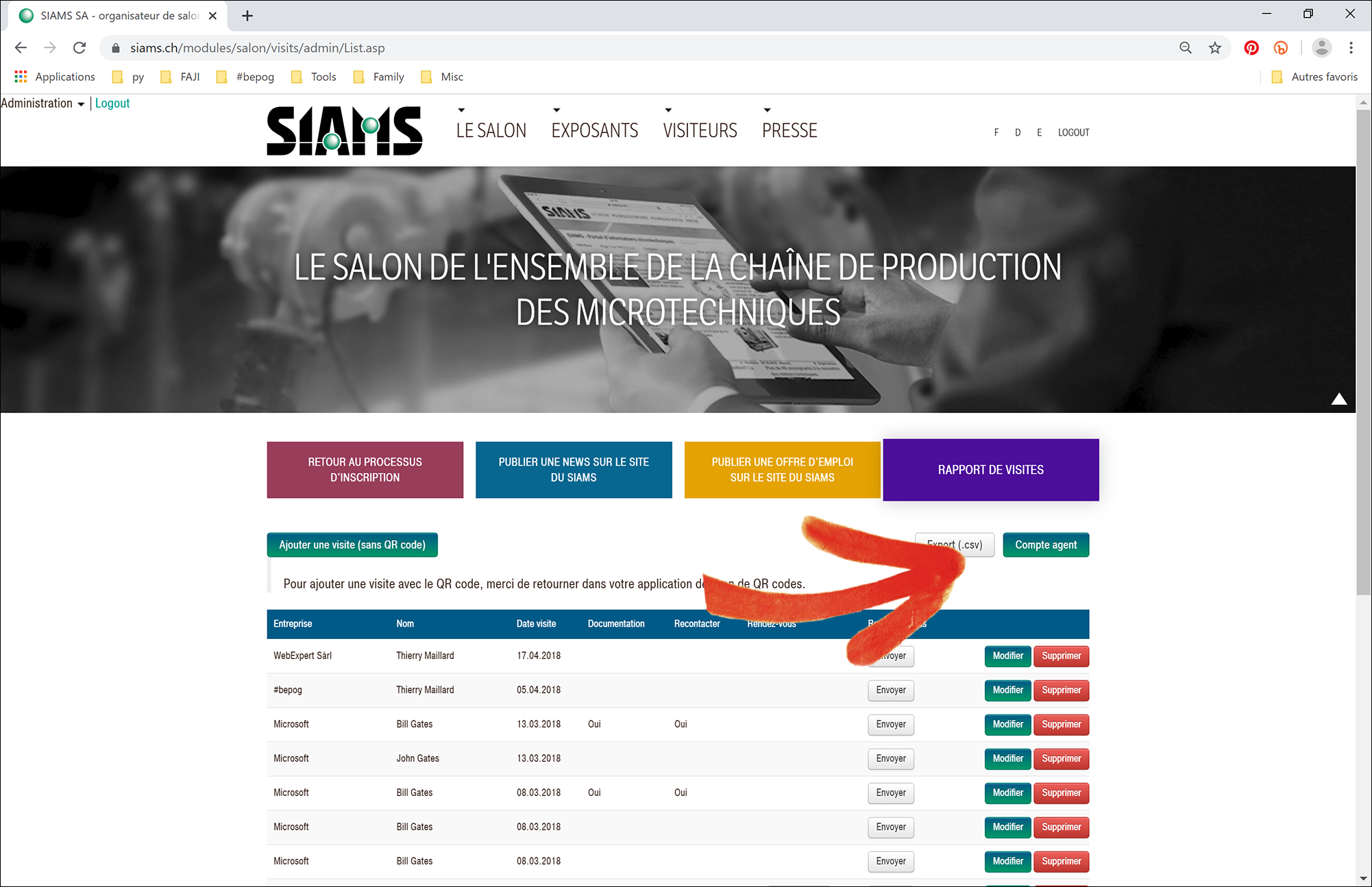The width and height of the screenshot is (1372, 887).
Task: Click Supprimer for the #bepog row
Action: click(x=1062, y=690)
